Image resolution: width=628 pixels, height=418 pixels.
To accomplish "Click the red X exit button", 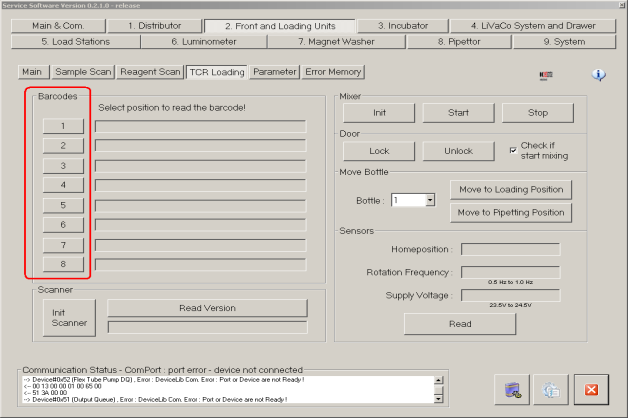I will click(591, 389).
